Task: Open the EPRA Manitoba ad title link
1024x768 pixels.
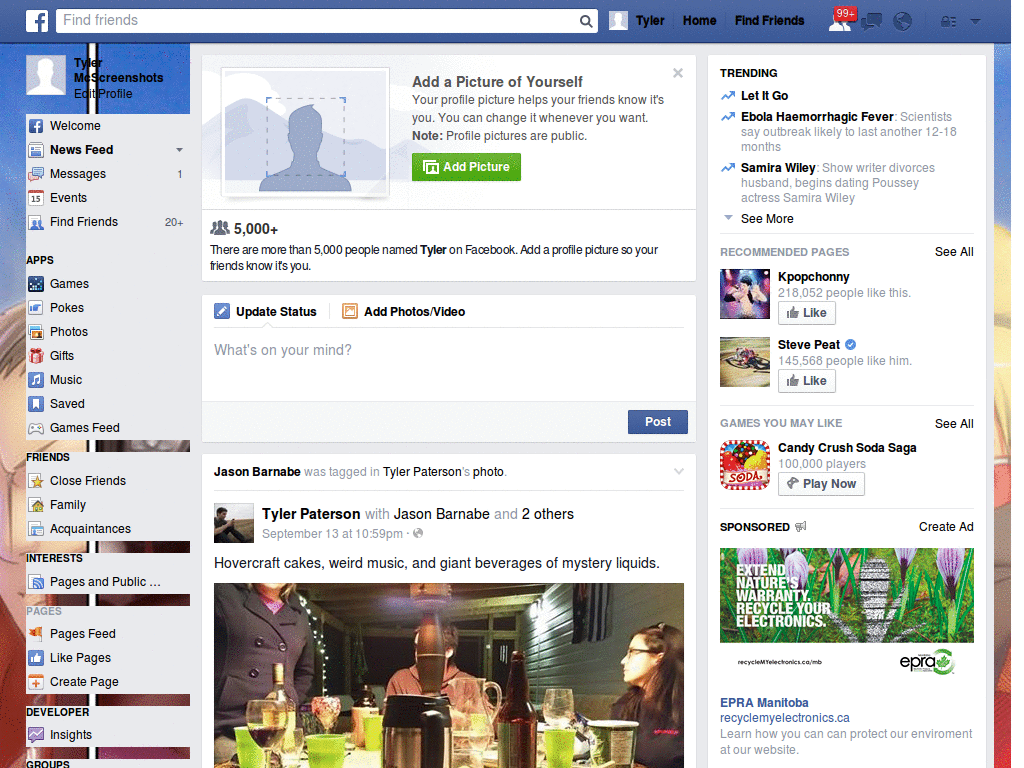Action: click(x=764, y=703)
